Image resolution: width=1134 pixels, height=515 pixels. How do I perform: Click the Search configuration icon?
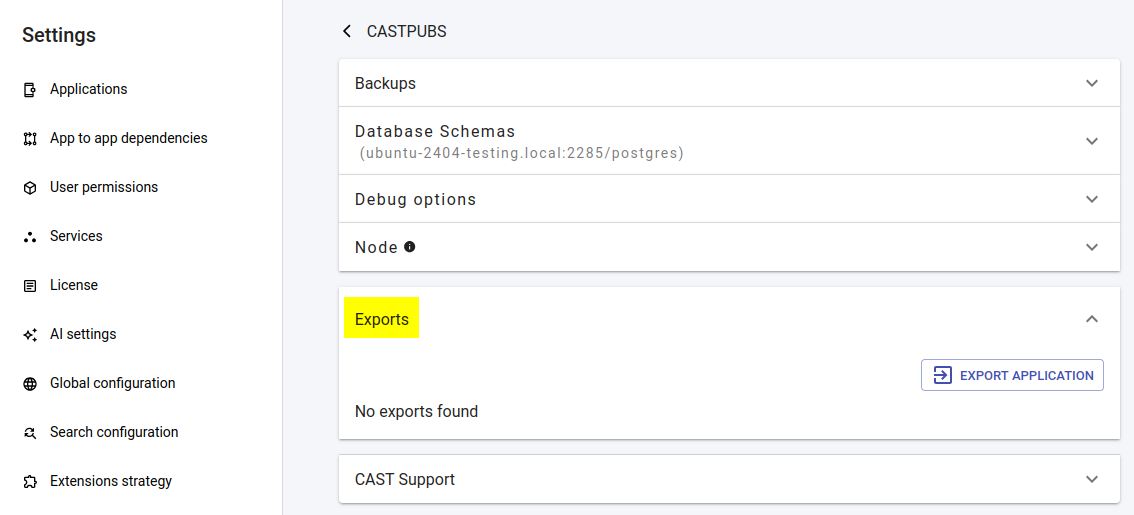click(30, 433)
